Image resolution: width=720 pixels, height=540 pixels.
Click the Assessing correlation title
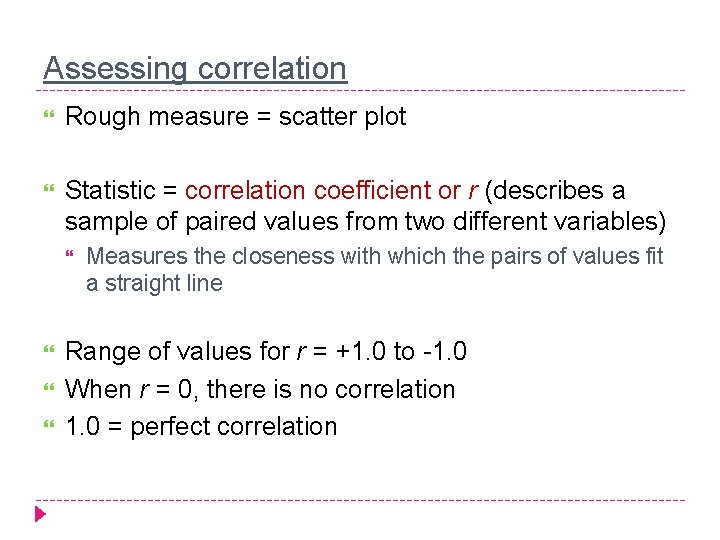pyautogui.click(x=195, y=69)
